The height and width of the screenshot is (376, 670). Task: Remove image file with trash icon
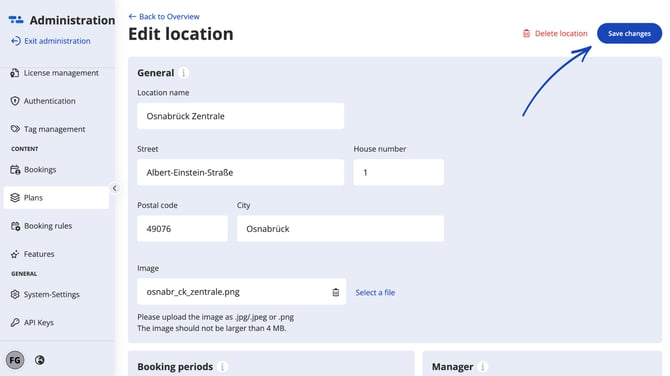(x=335, y=292)
